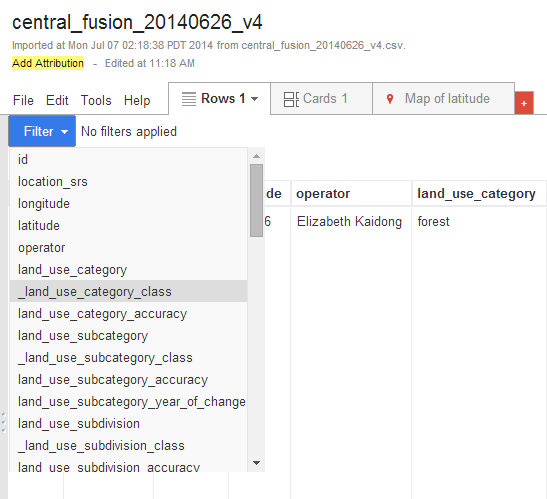
Task: Click the filter list scrollbar thumb
Action: point(256,201)
